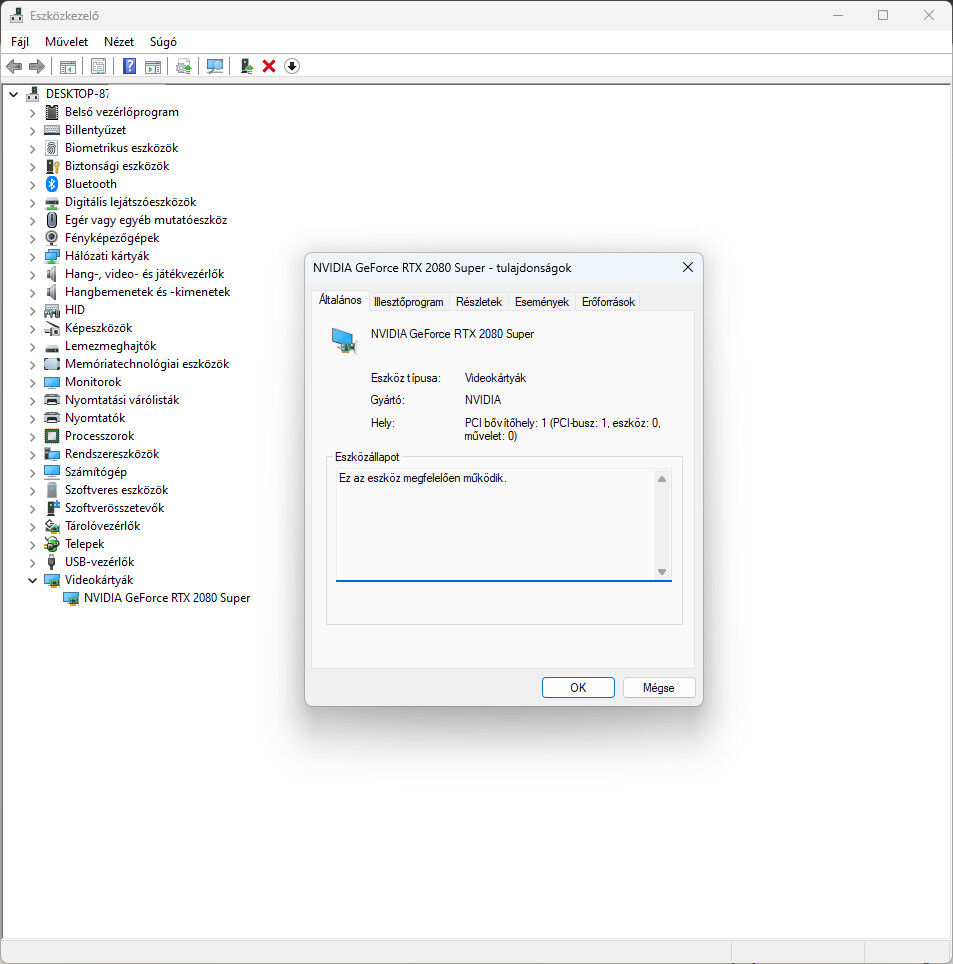Screen dimensions: 953x964
Task: Click the Nyomtatók printer icon
Action: (x=52, y=418)
